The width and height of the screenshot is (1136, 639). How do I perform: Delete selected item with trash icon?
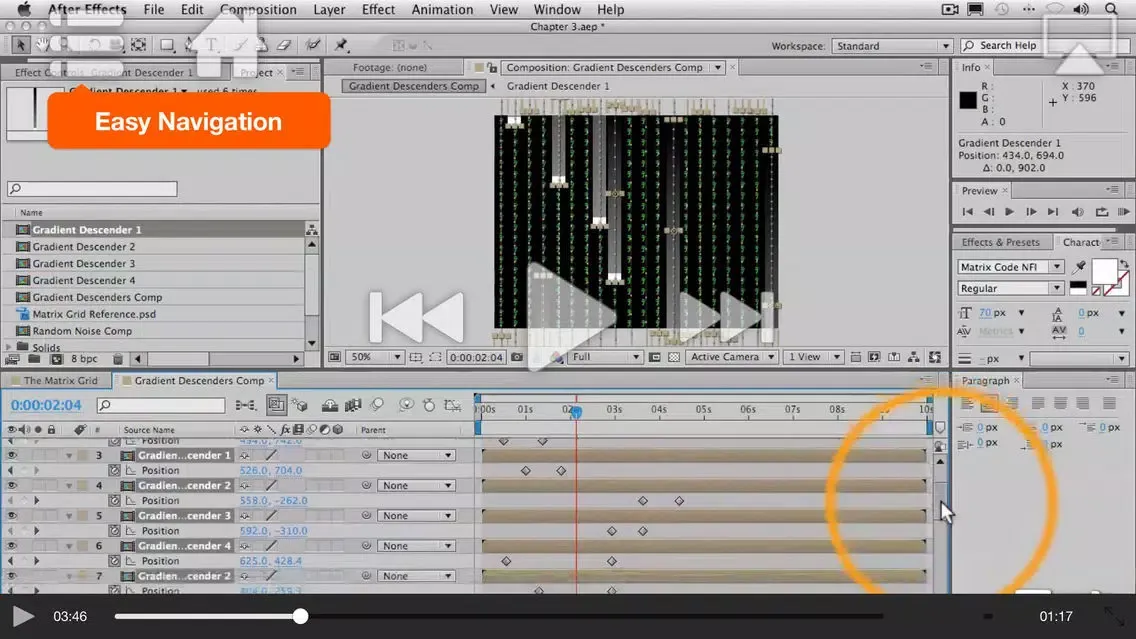[x=118, y=359]
